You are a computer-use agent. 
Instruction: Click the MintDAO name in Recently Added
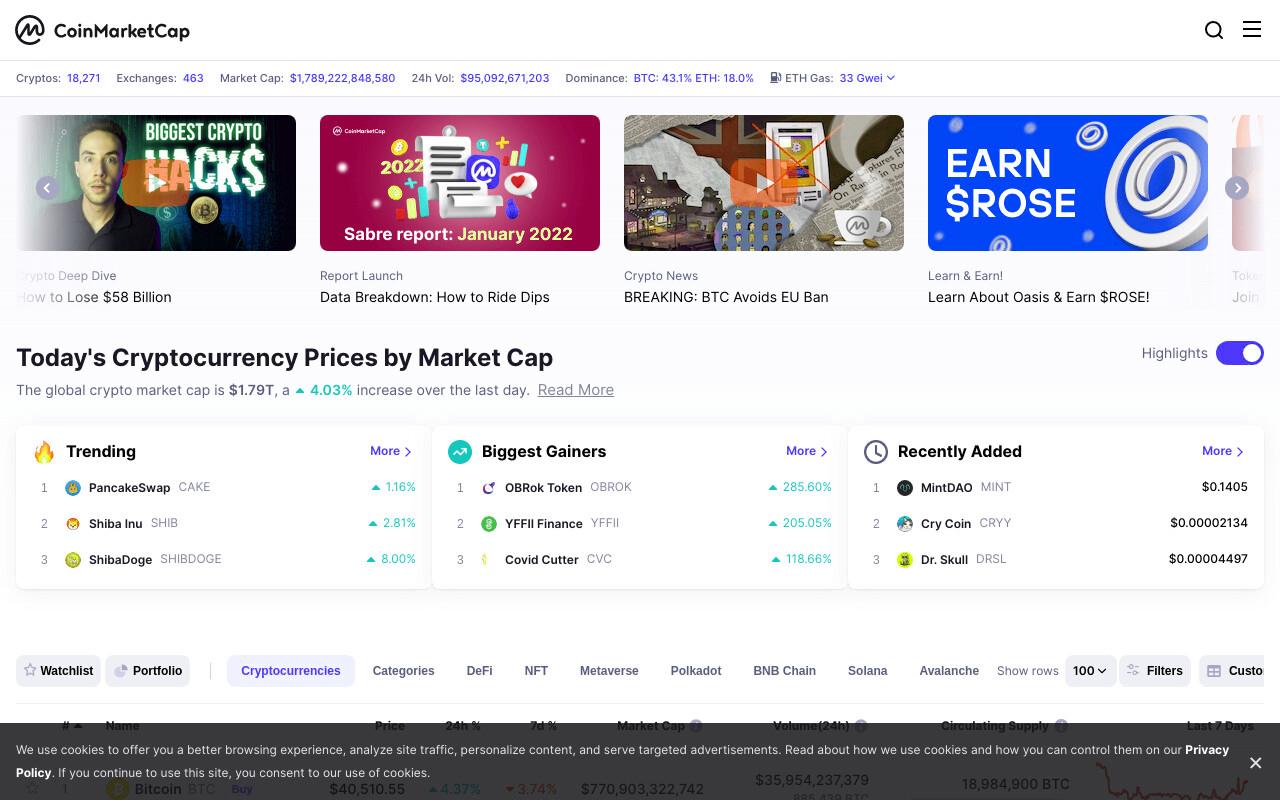947,488
